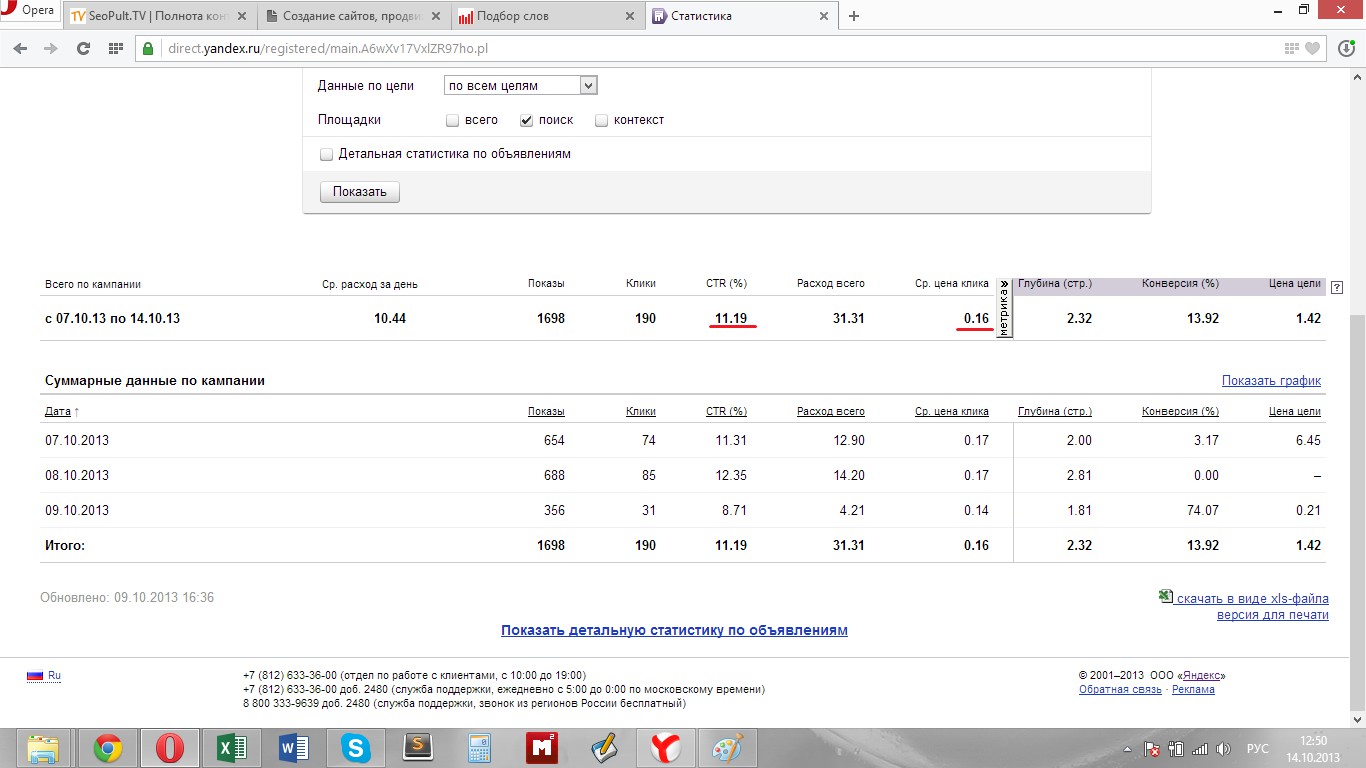
Task: Open the network signal tray icon
Action: [x=1200, y=749]
